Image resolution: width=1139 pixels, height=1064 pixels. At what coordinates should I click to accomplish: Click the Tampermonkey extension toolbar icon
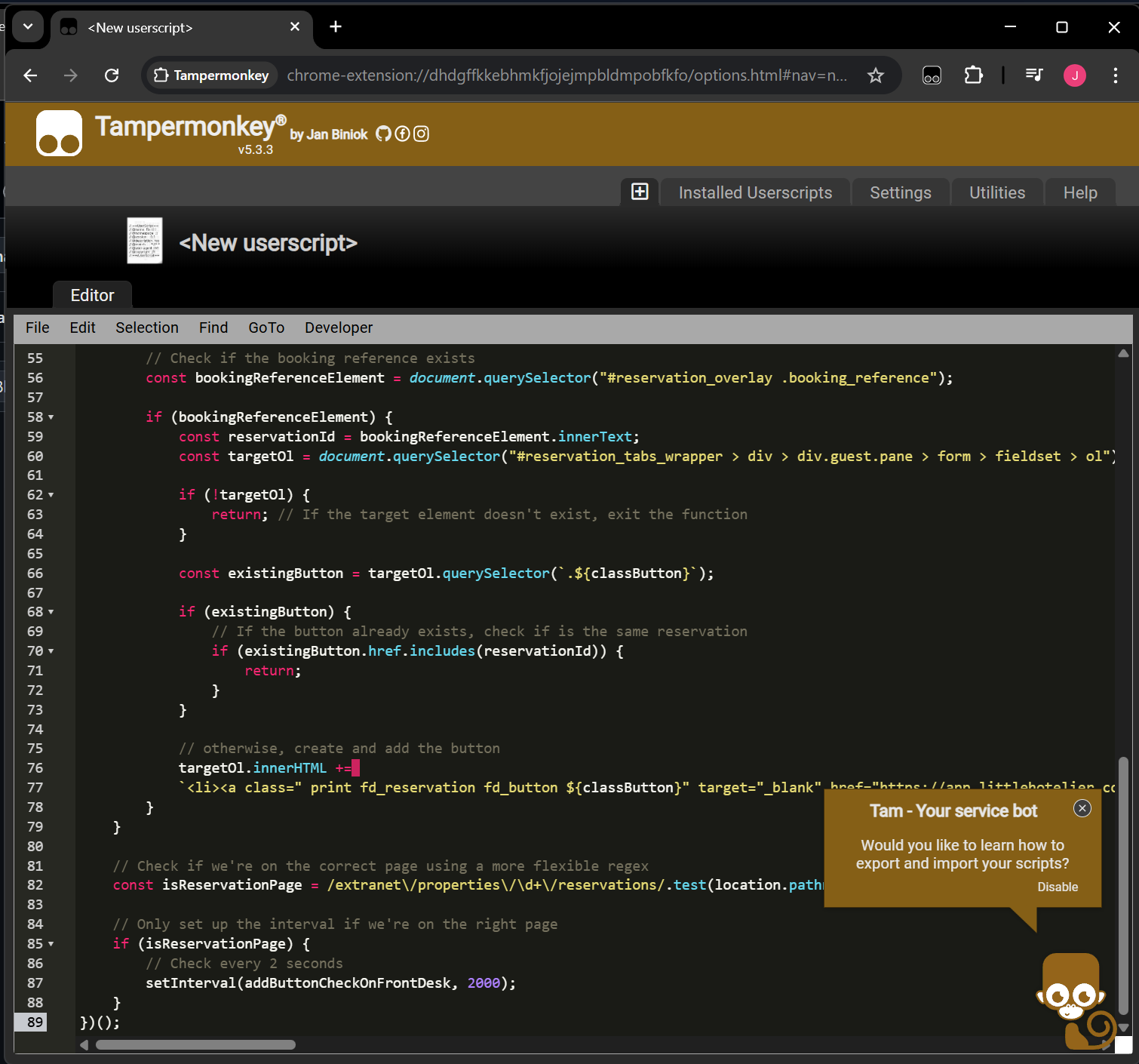932,75
